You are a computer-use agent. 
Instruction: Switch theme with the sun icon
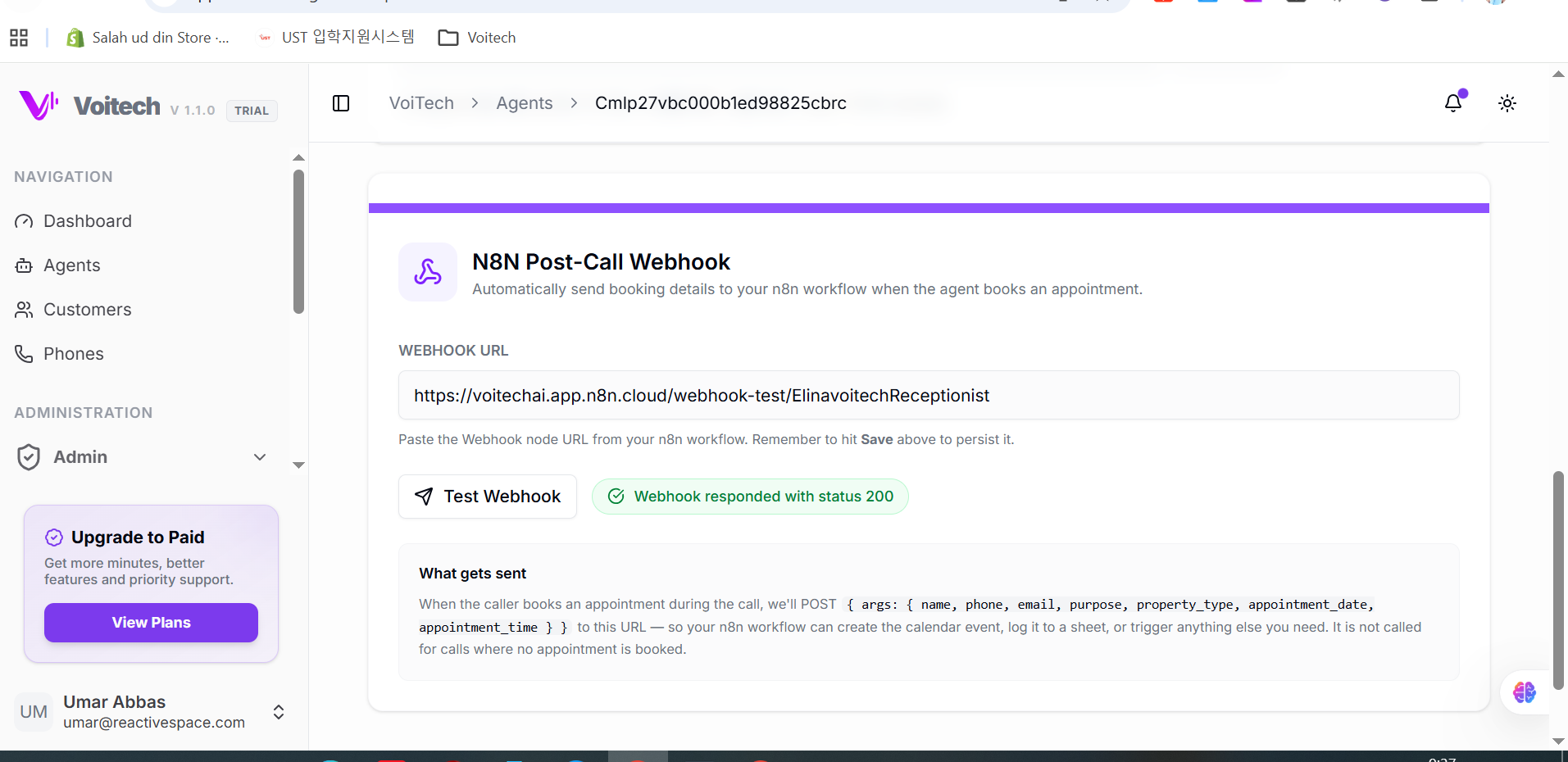pyautogui.click(x=1507, y=103)
